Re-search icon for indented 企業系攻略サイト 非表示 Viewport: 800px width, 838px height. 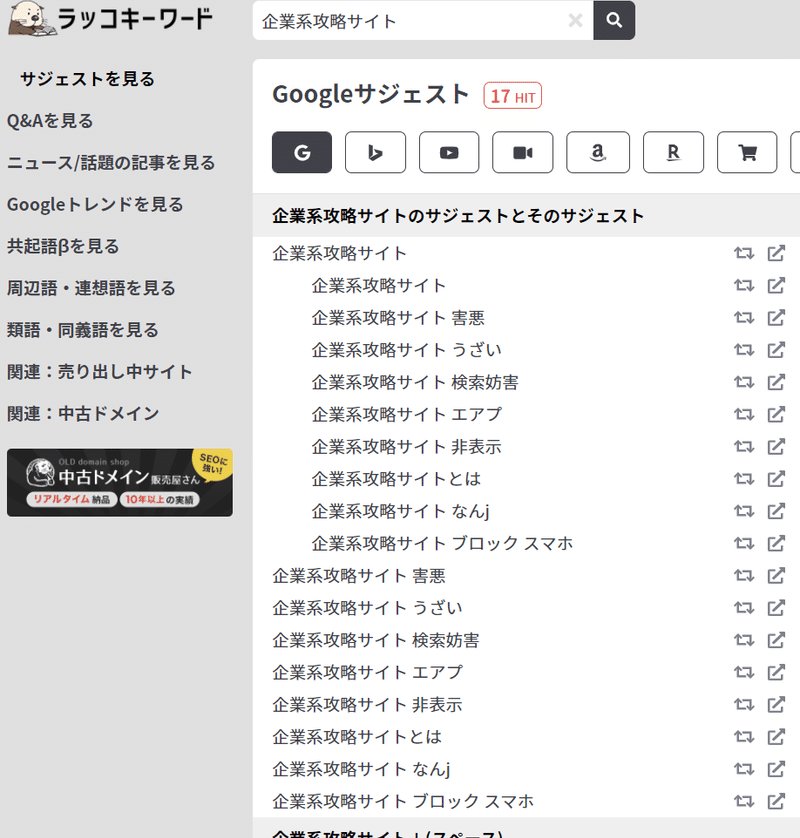[744, 447]
